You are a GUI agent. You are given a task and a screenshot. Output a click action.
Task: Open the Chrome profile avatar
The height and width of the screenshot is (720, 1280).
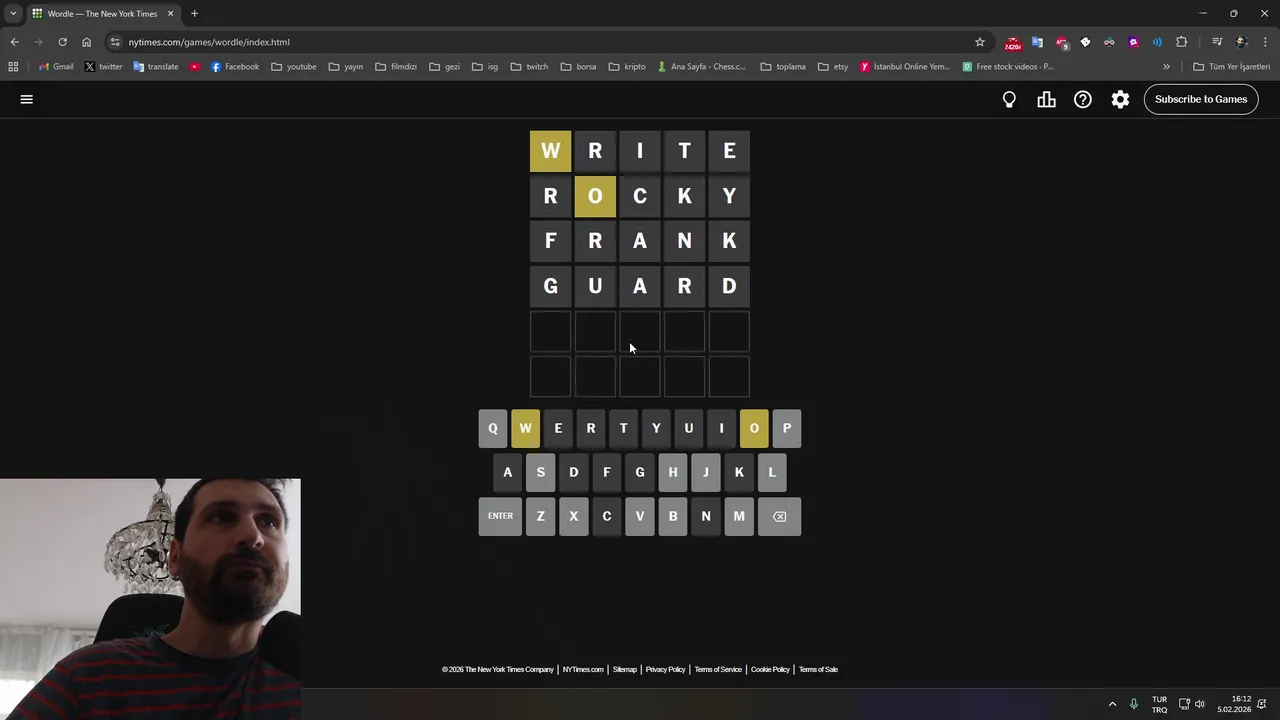pos(1241,42)
